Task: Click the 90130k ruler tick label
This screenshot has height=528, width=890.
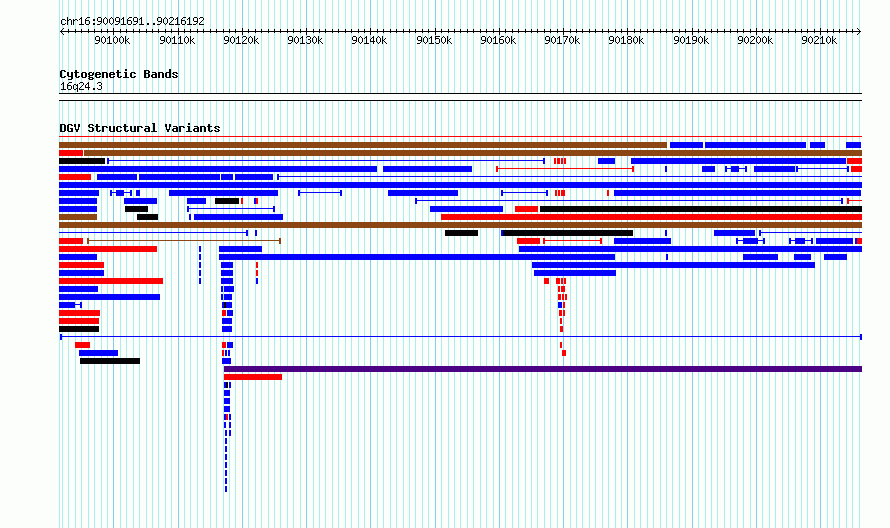Action: pyautogui.click(x=305, y=40)
